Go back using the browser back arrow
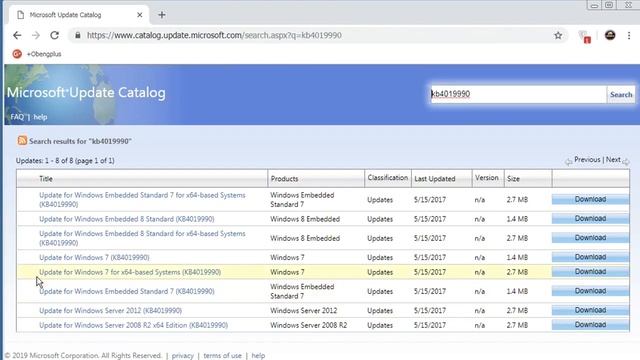The width and height of the screenshot is (640, 360). (x=17, y=36)
